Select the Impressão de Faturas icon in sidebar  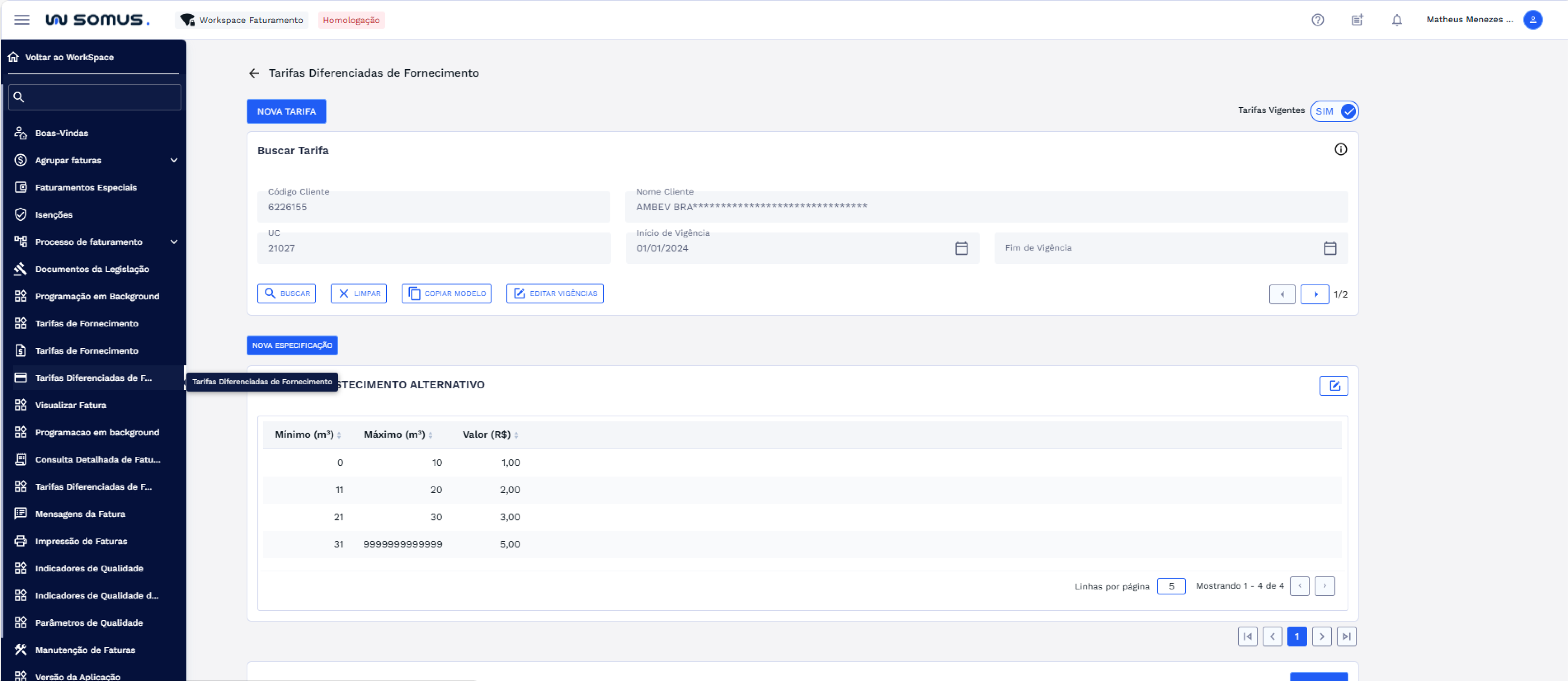click(20, 541)
